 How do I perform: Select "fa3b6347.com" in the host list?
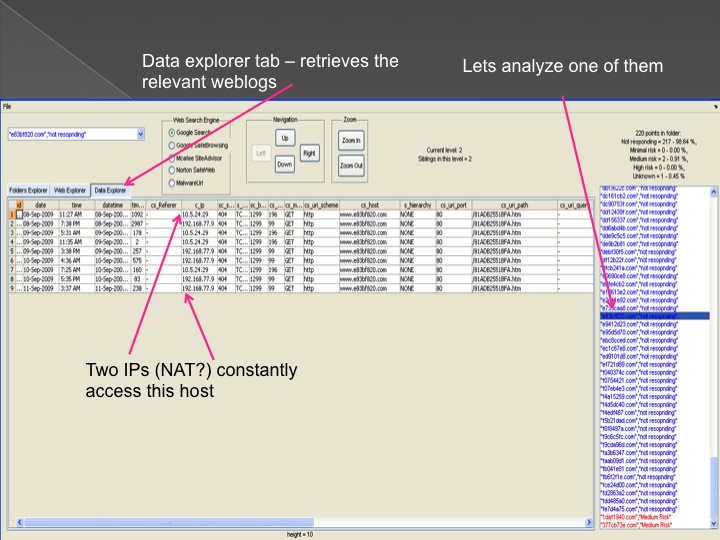click(x=639, y=453)
